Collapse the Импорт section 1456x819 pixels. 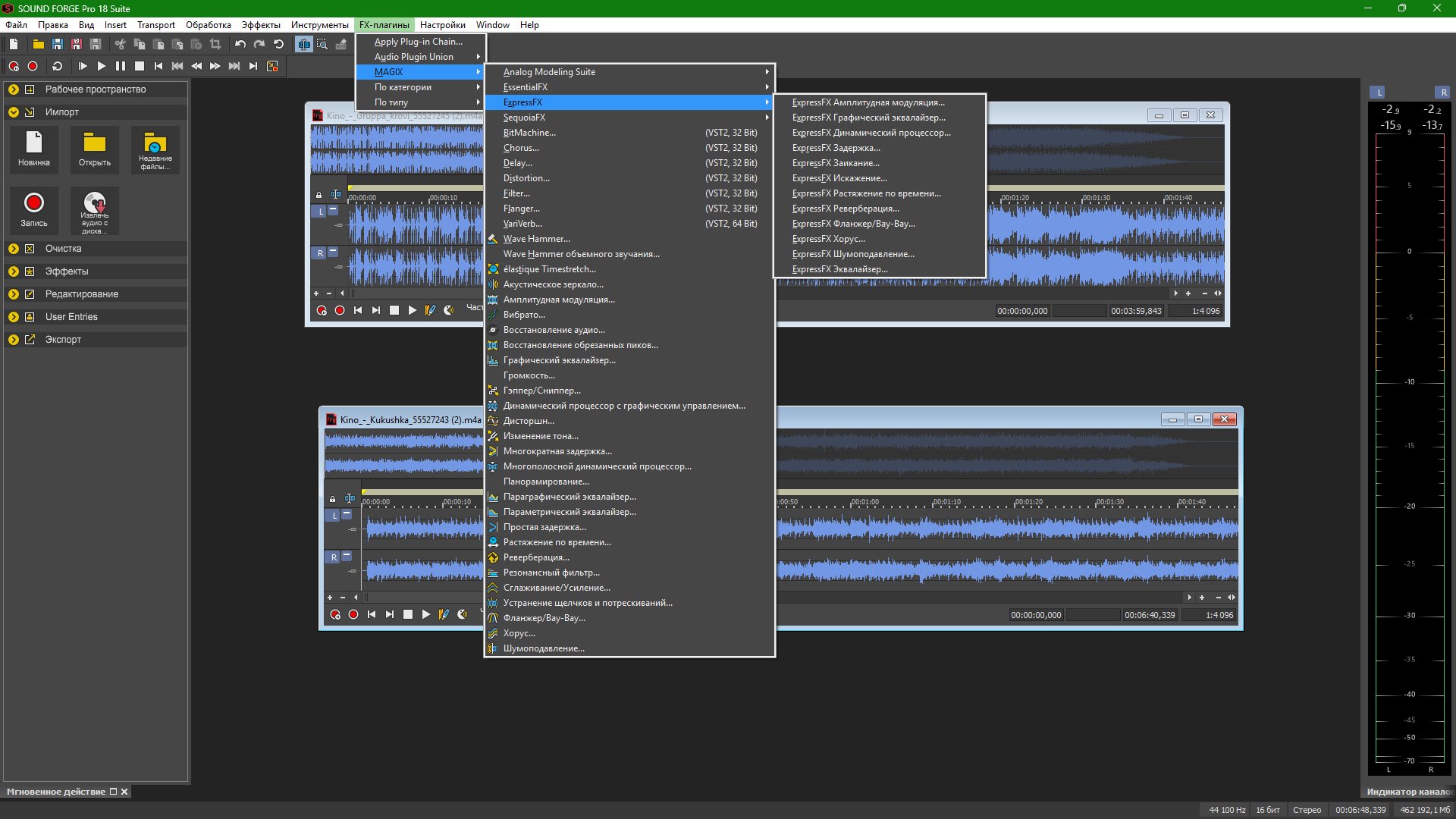[14, 112]
